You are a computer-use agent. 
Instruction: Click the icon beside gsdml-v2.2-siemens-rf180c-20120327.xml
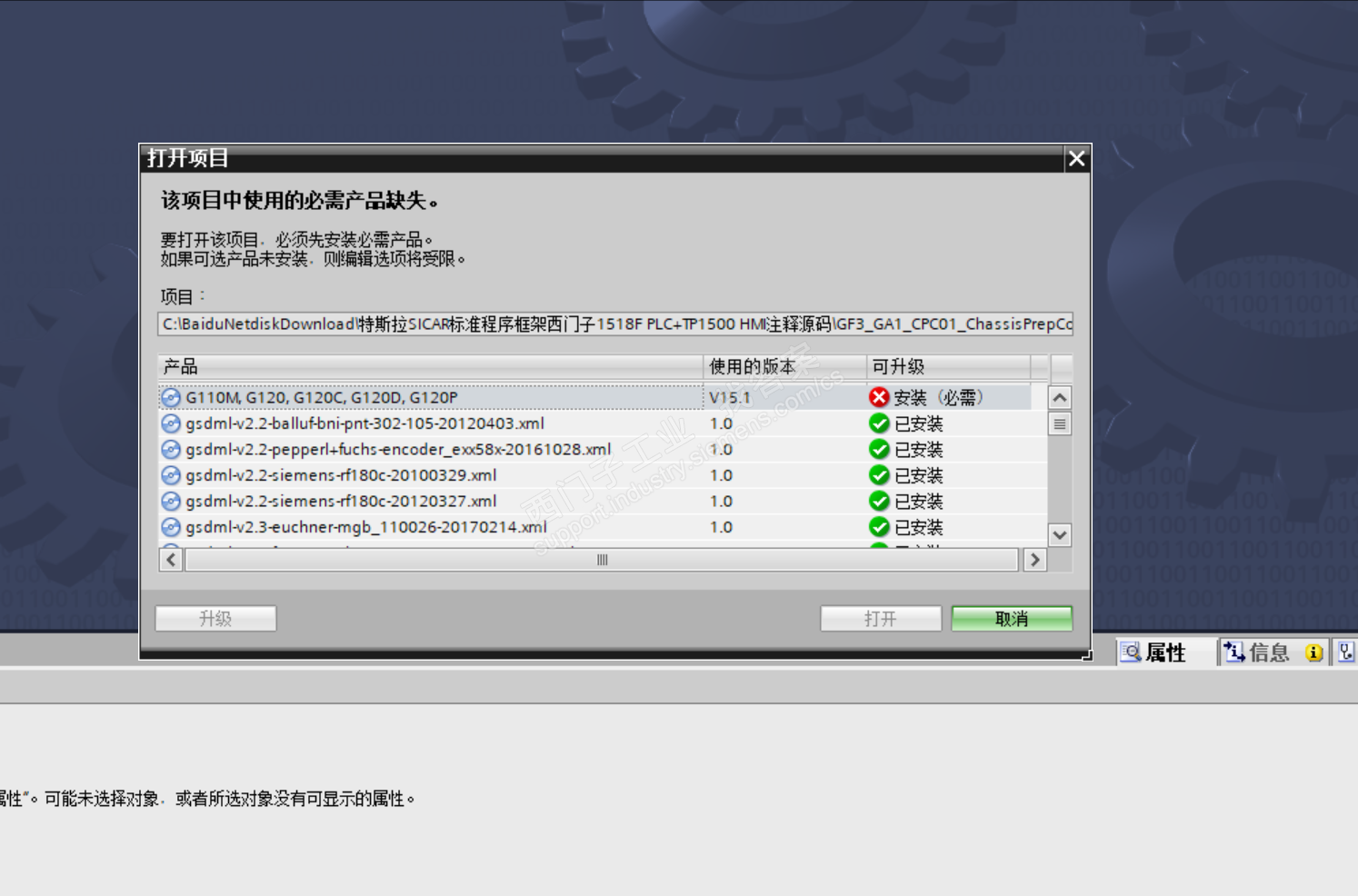[170, 501]
